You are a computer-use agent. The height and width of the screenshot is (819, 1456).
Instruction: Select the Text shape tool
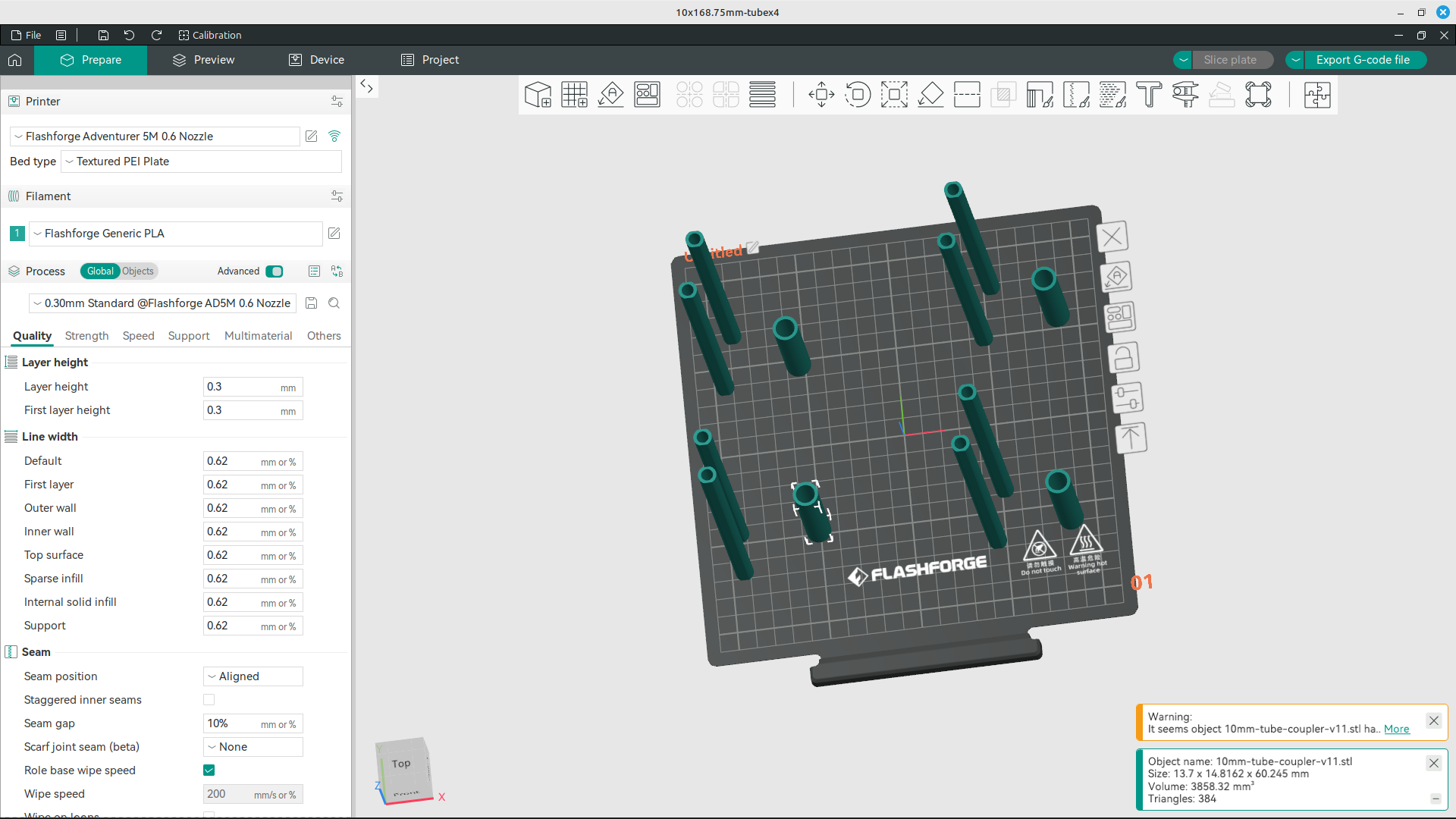(1149, 95)
